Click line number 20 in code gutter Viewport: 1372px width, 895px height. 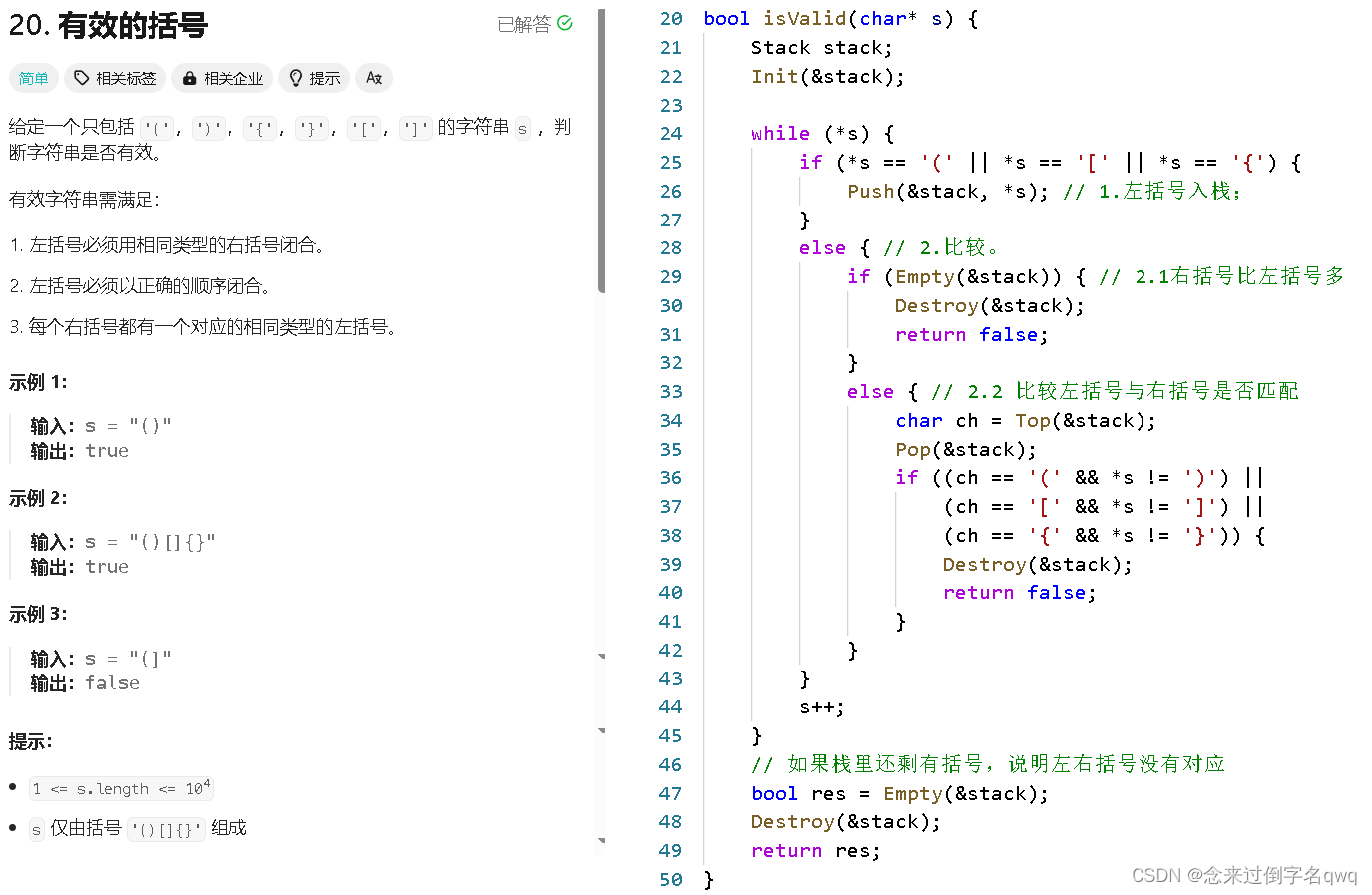(671, 19)
